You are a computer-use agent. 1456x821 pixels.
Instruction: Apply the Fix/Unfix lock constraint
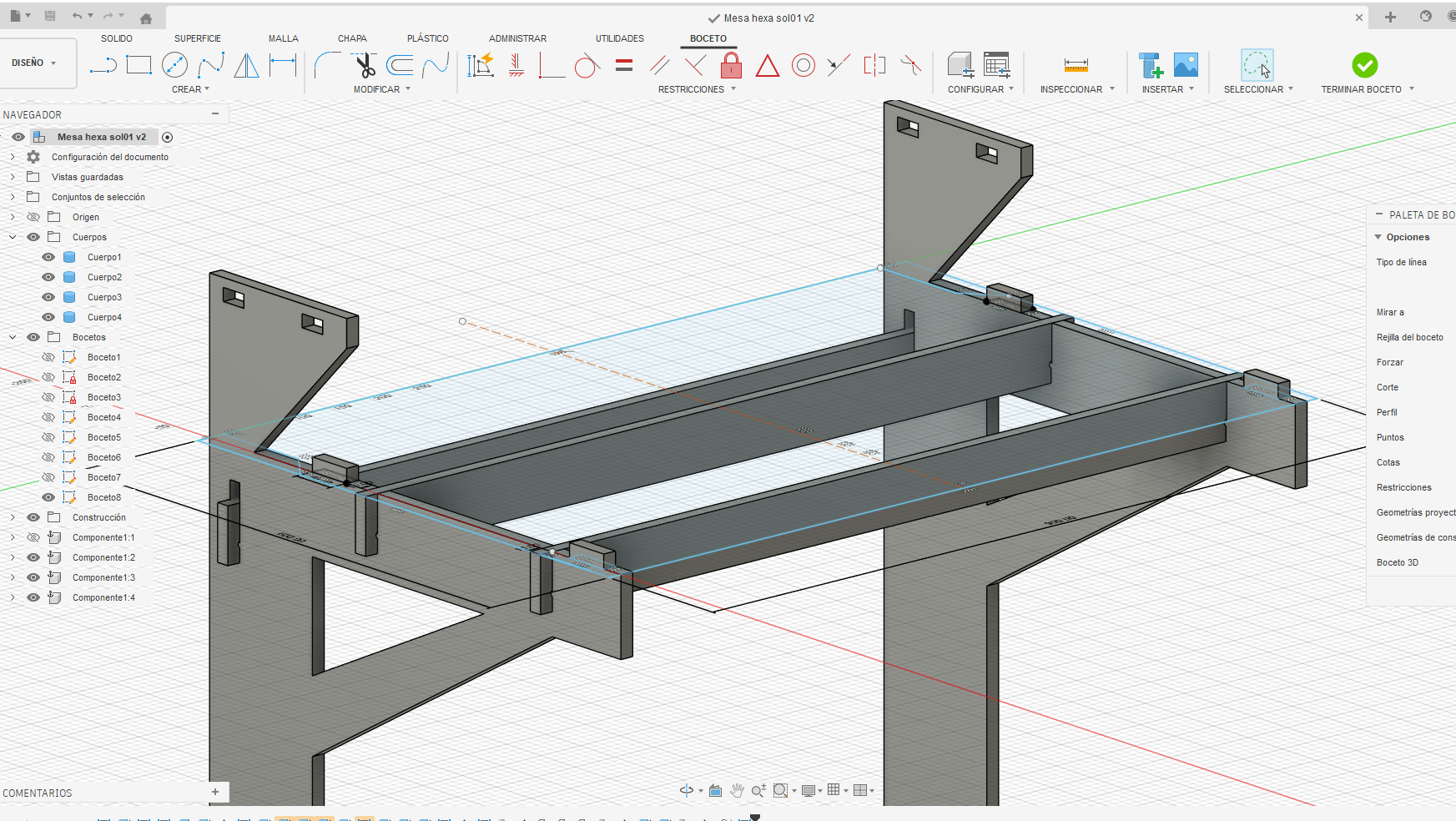tap(731, 65)
